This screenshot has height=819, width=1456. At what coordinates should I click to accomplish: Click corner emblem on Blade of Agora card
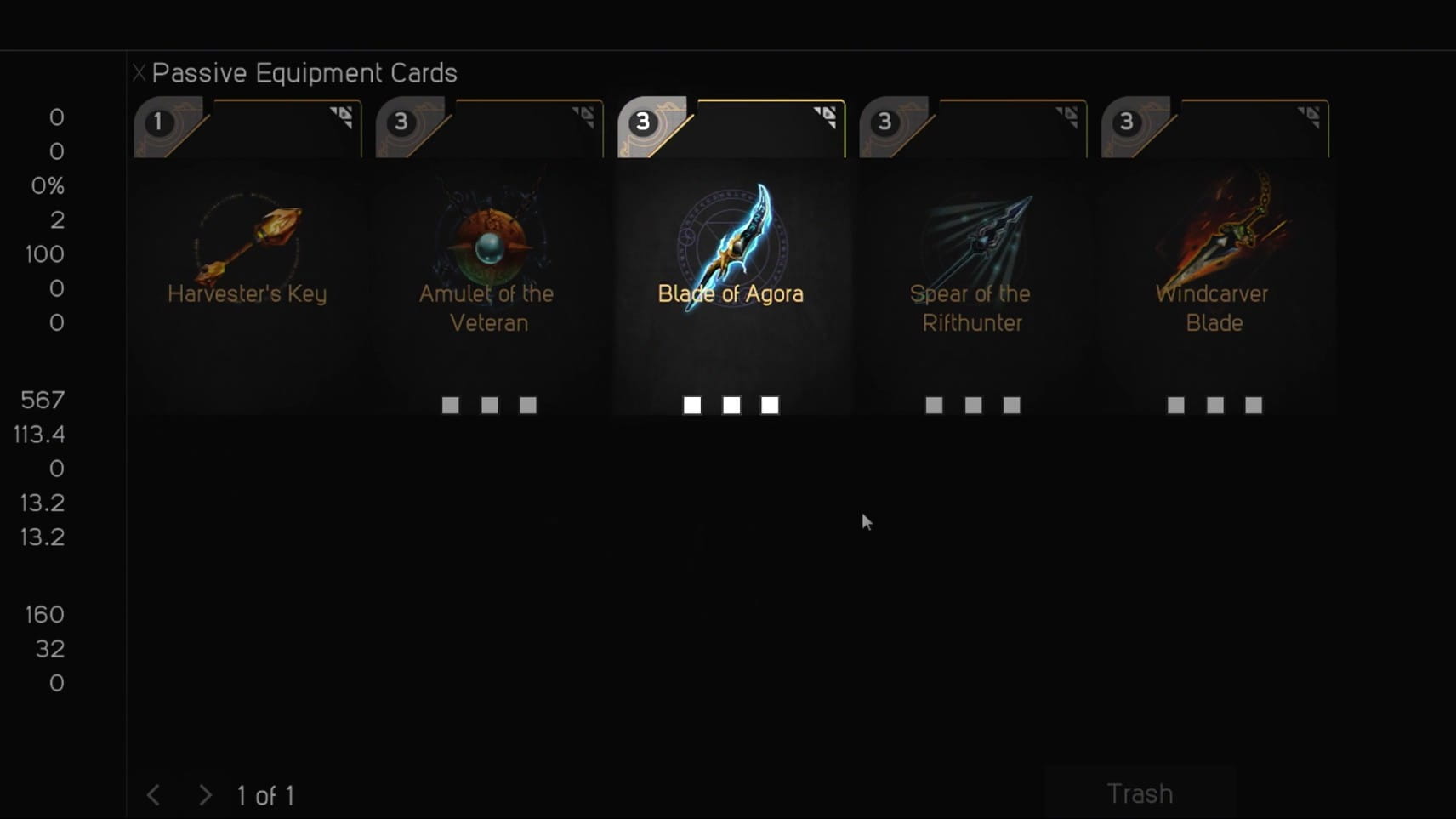coord(825,117)
